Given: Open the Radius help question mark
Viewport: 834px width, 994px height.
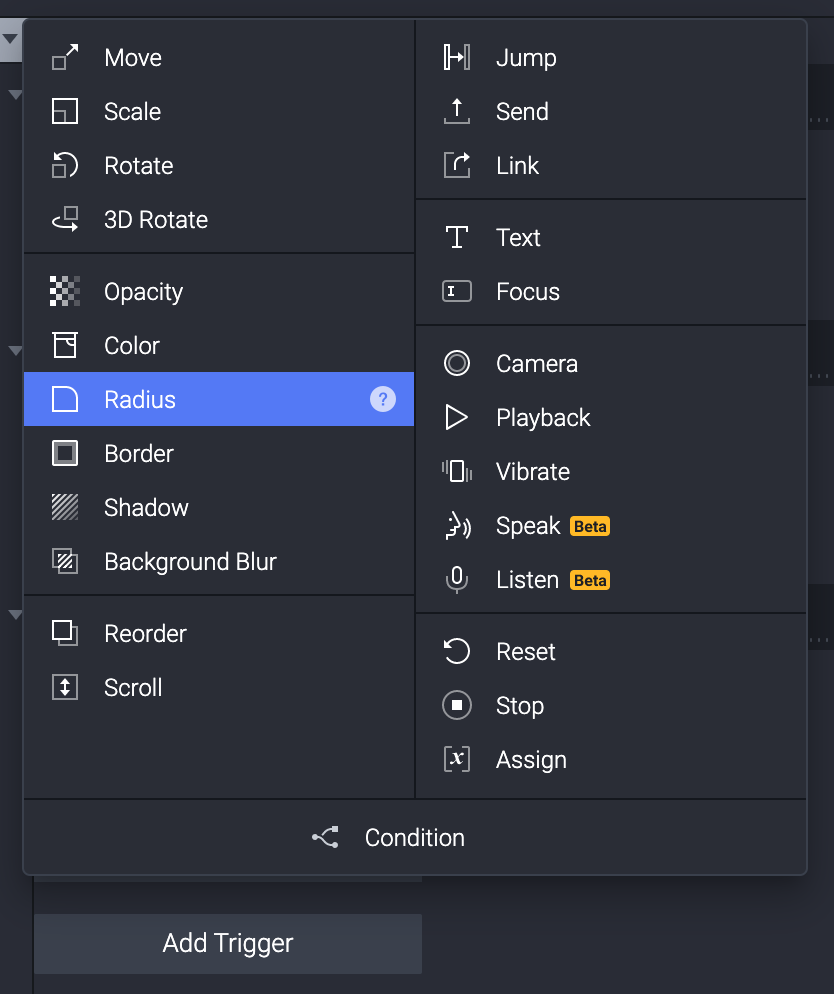Looking at the screenshot, I should click(x=383, y=400).
